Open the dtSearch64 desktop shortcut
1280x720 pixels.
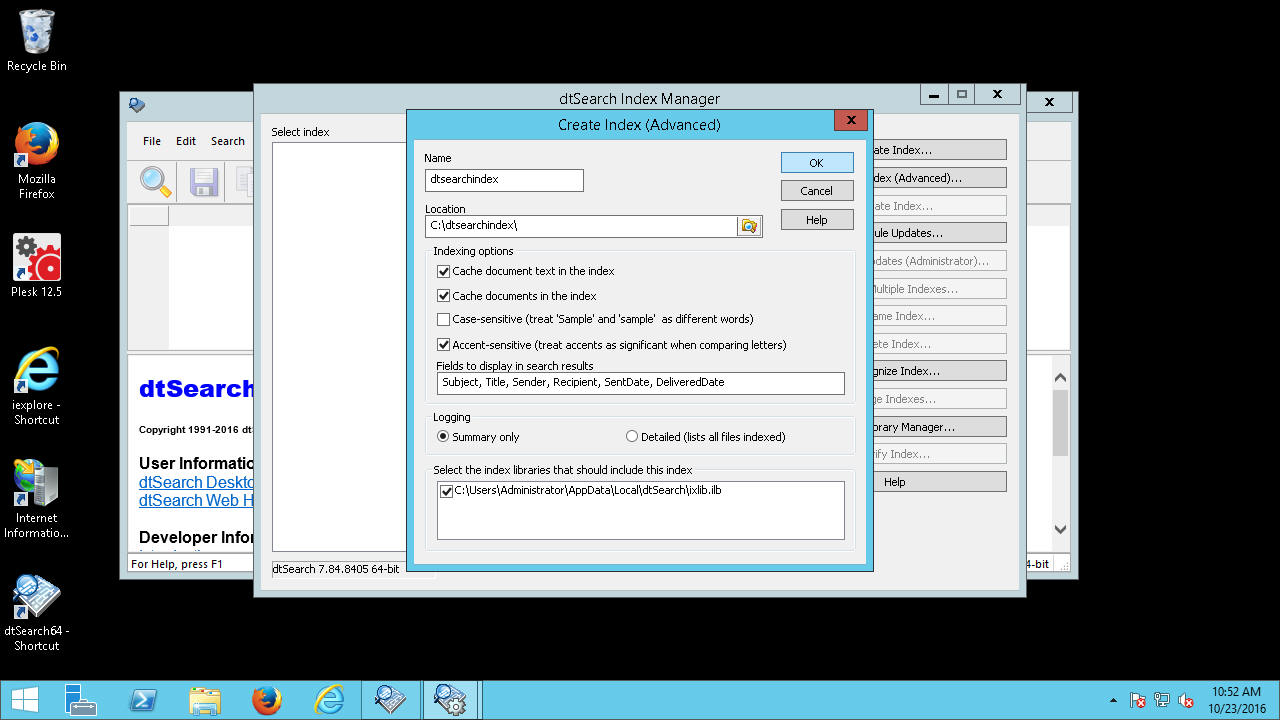[37, 613]
